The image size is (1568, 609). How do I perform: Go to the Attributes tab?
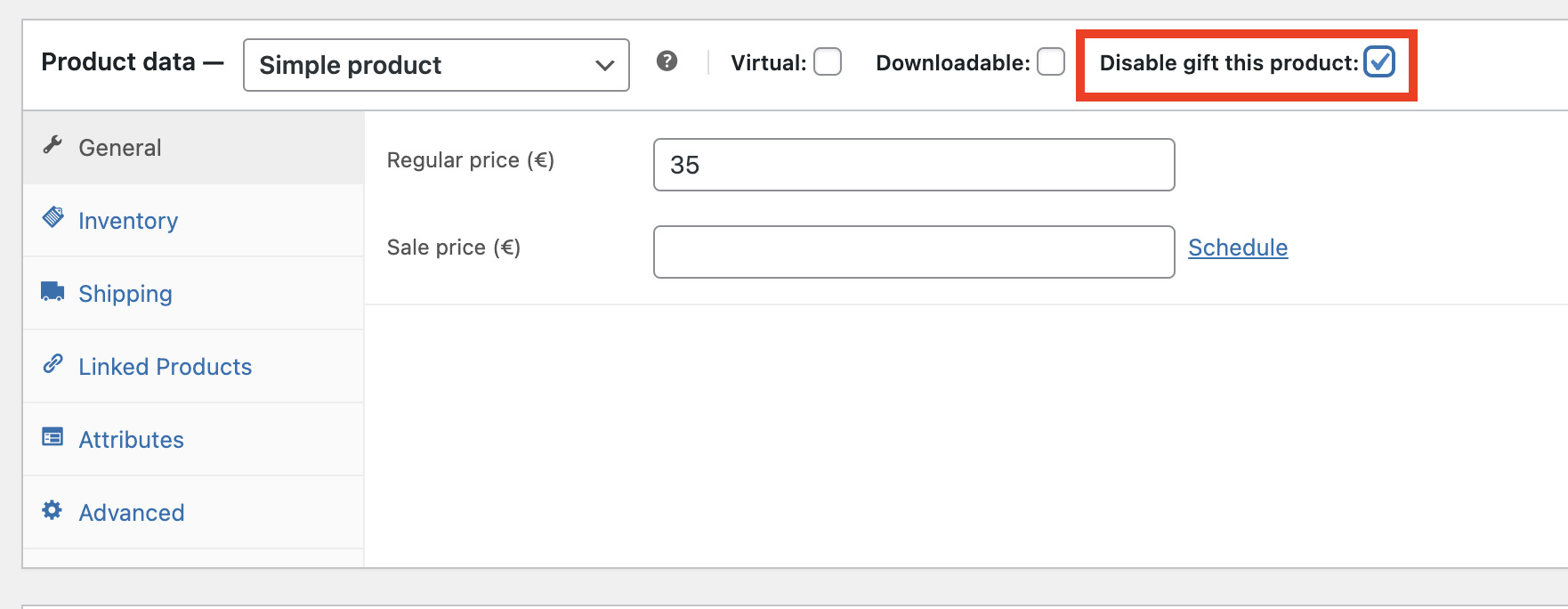[x=193, y=440]
